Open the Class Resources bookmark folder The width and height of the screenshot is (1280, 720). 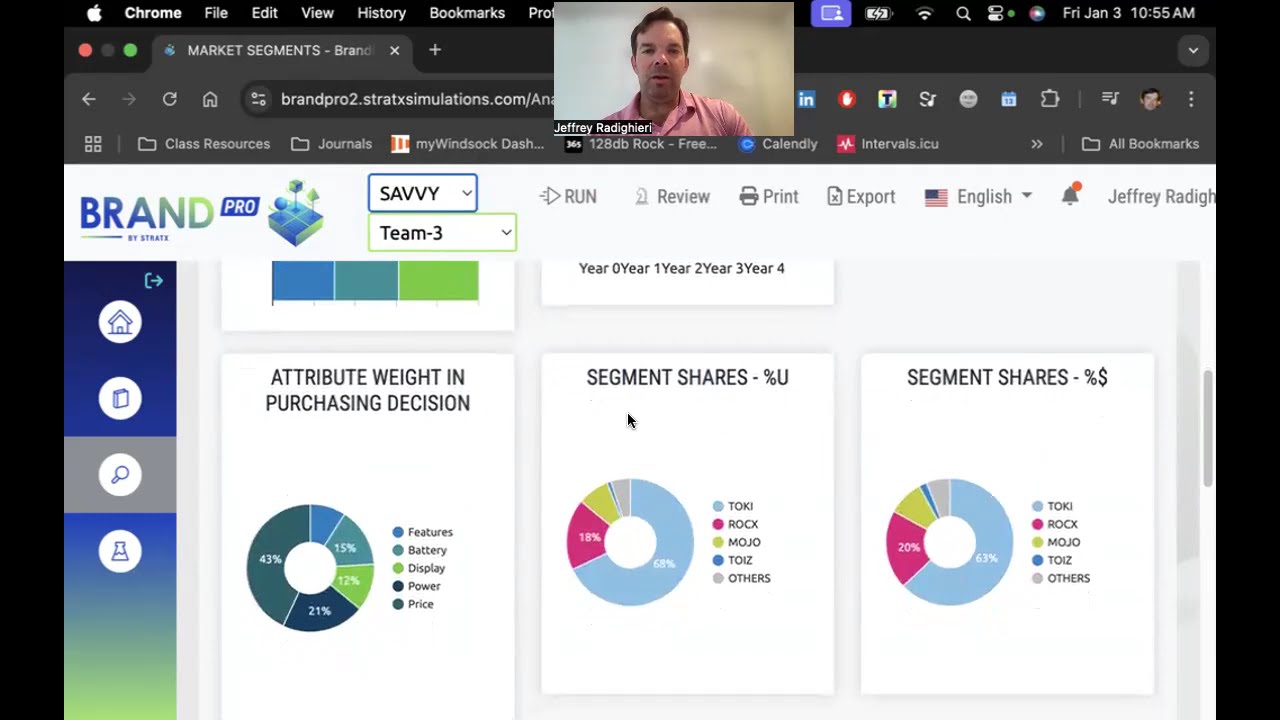click(204, 144)
